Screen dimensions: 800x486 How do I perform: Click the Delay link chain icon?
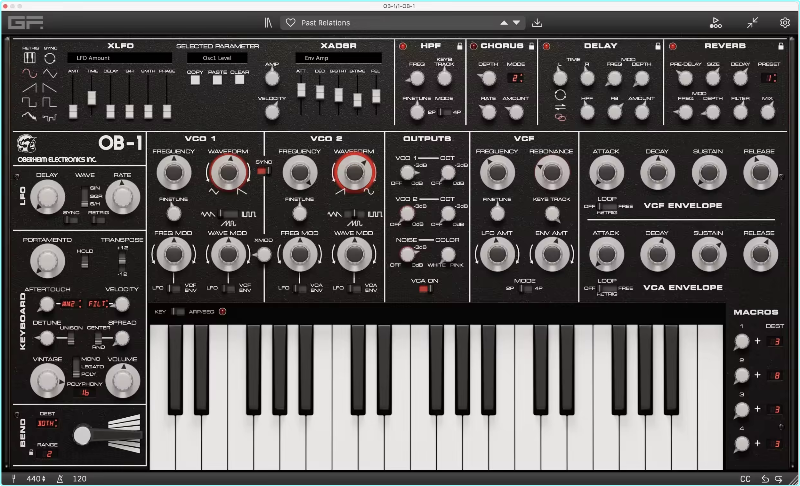pyautogui.click(x=560, y=118)
